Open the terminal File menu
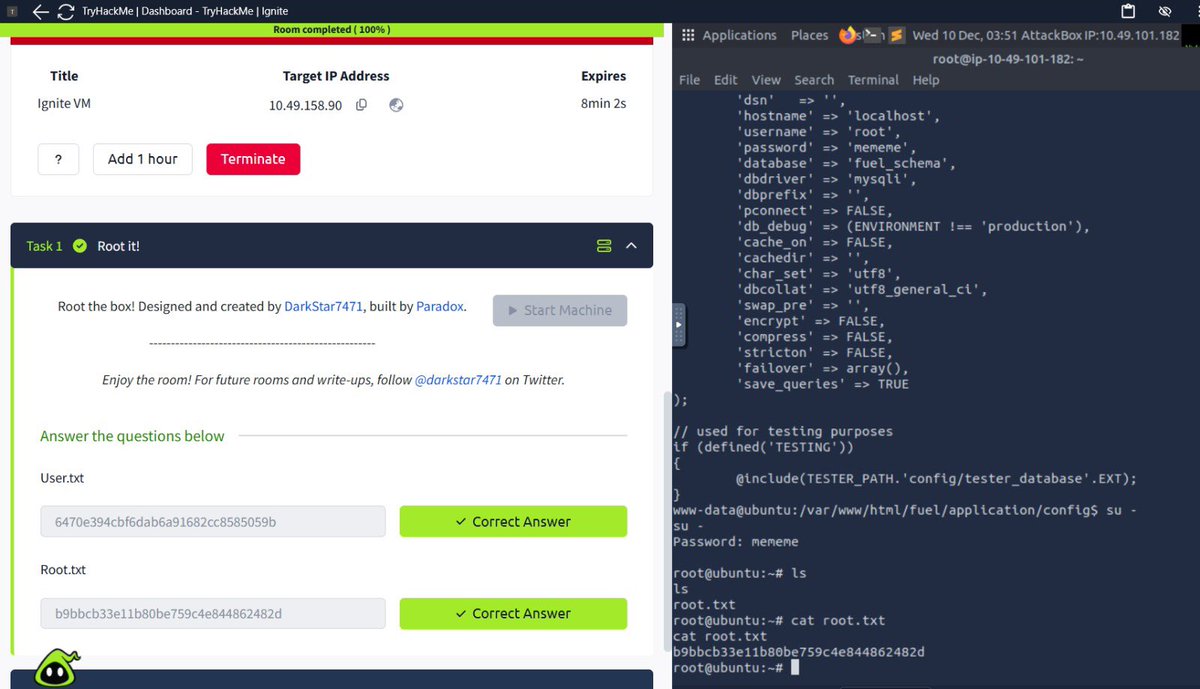This screenshot has width=1200, height=689. pos(689,80)
